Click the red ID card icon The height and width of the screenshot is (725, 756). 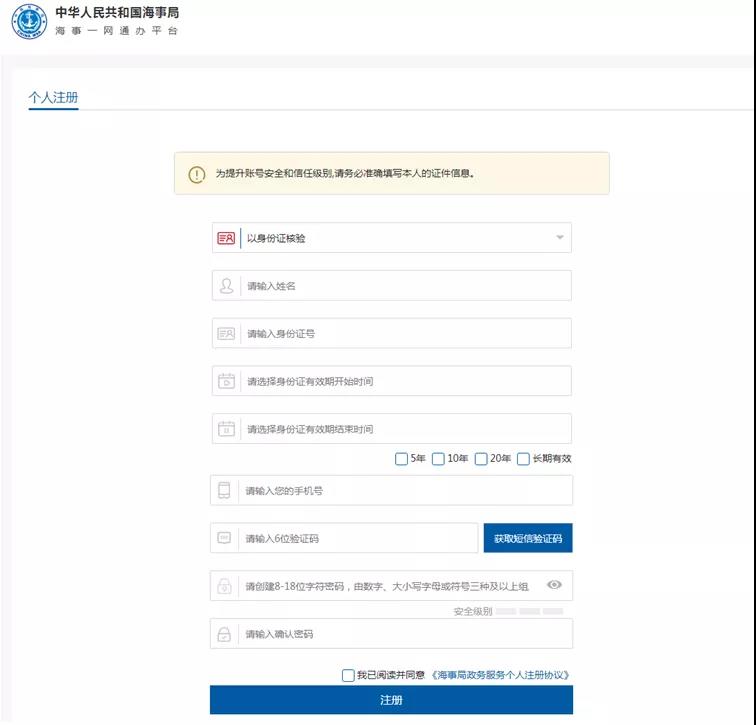coord(226,238)
